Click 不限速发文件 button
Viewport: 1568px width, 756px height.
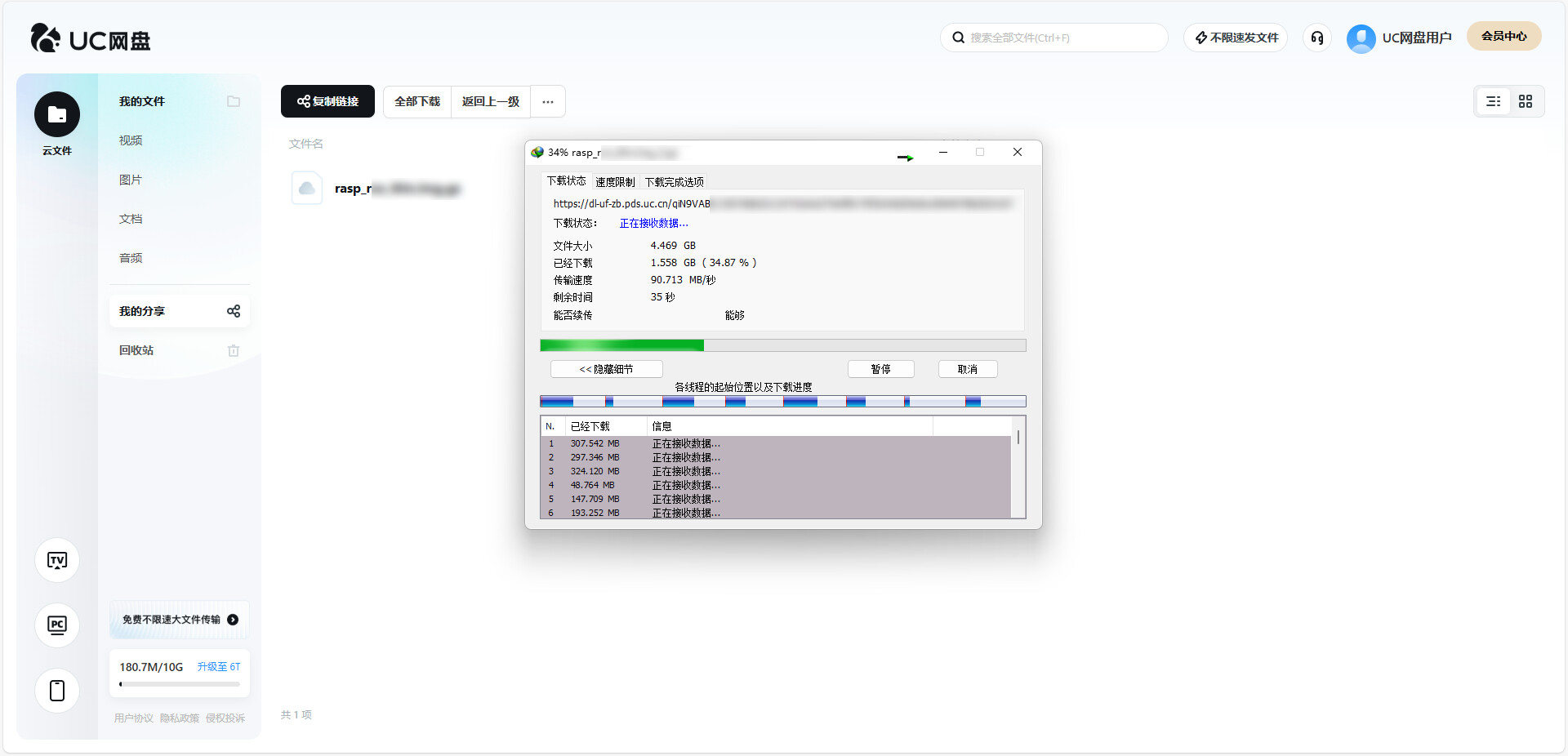tap(1236, 38)
